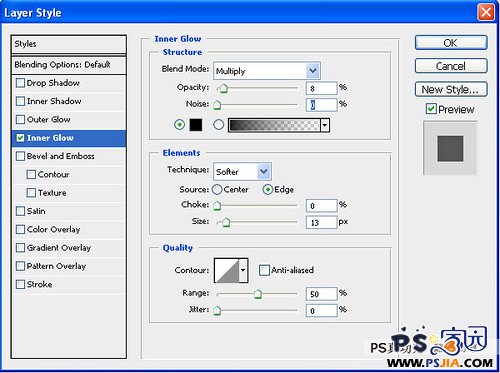The image size is (500, 373).
Task: Enable the Bevel and Emboss checkbox
Action: (x=20, y=156)
